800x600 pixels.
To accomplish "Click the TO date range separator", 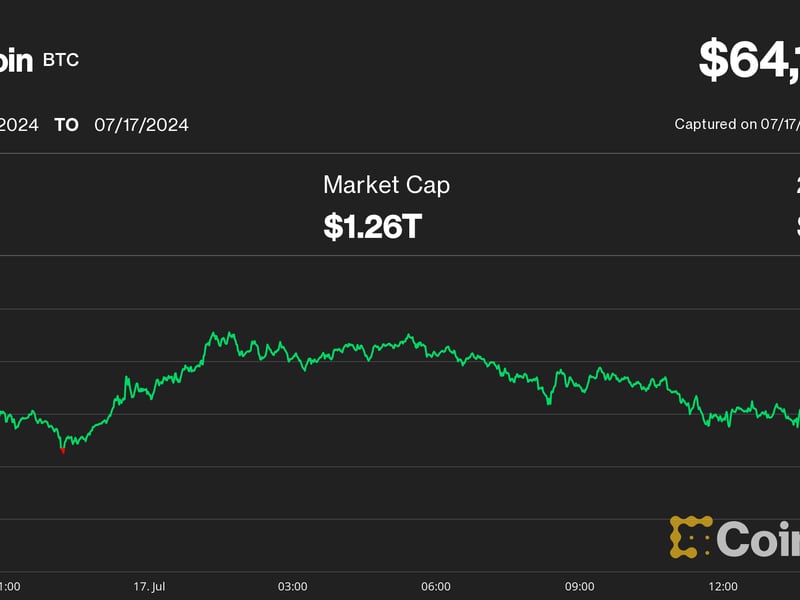I will 67,125.
